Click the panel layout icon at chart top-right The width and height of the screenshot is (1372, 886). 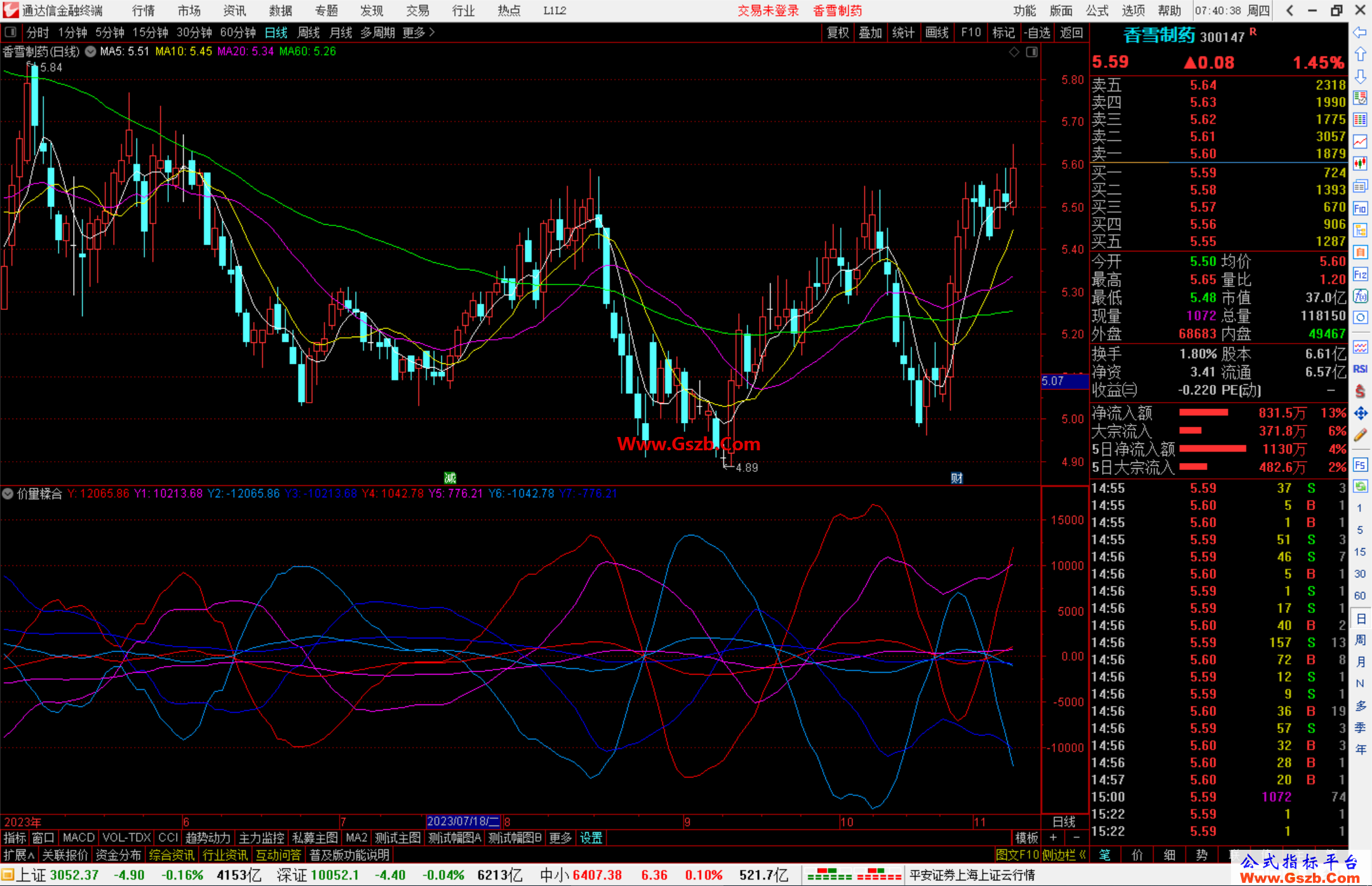pos(1032,51)
